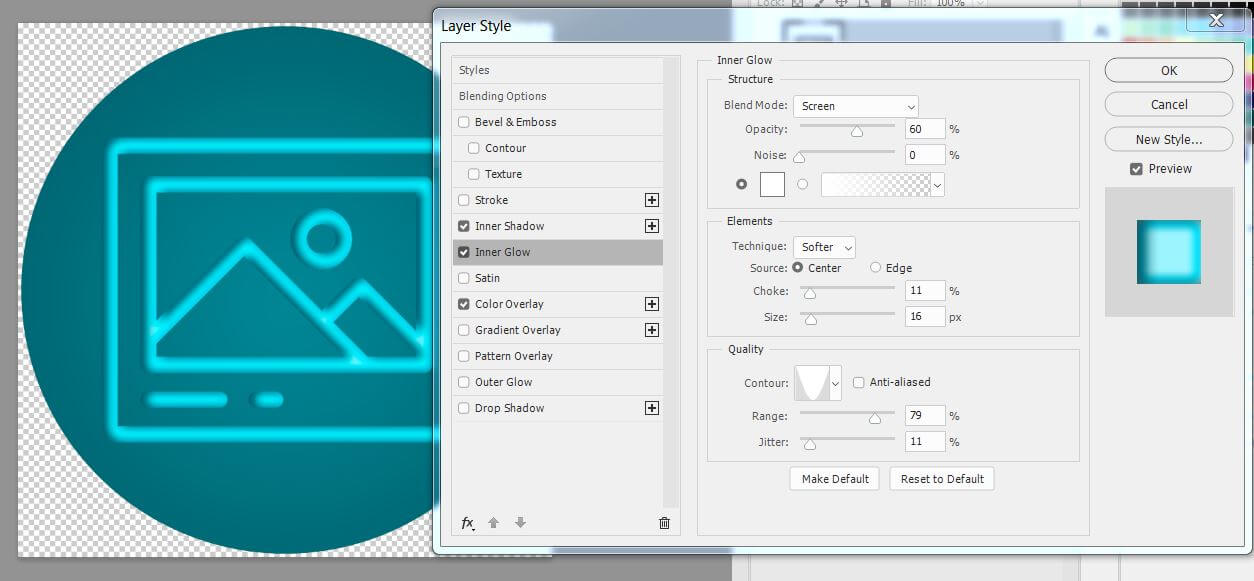Screen dimensions: 1254x581
Task: Move effect up with arrow icon
Action: click(493, 523)
